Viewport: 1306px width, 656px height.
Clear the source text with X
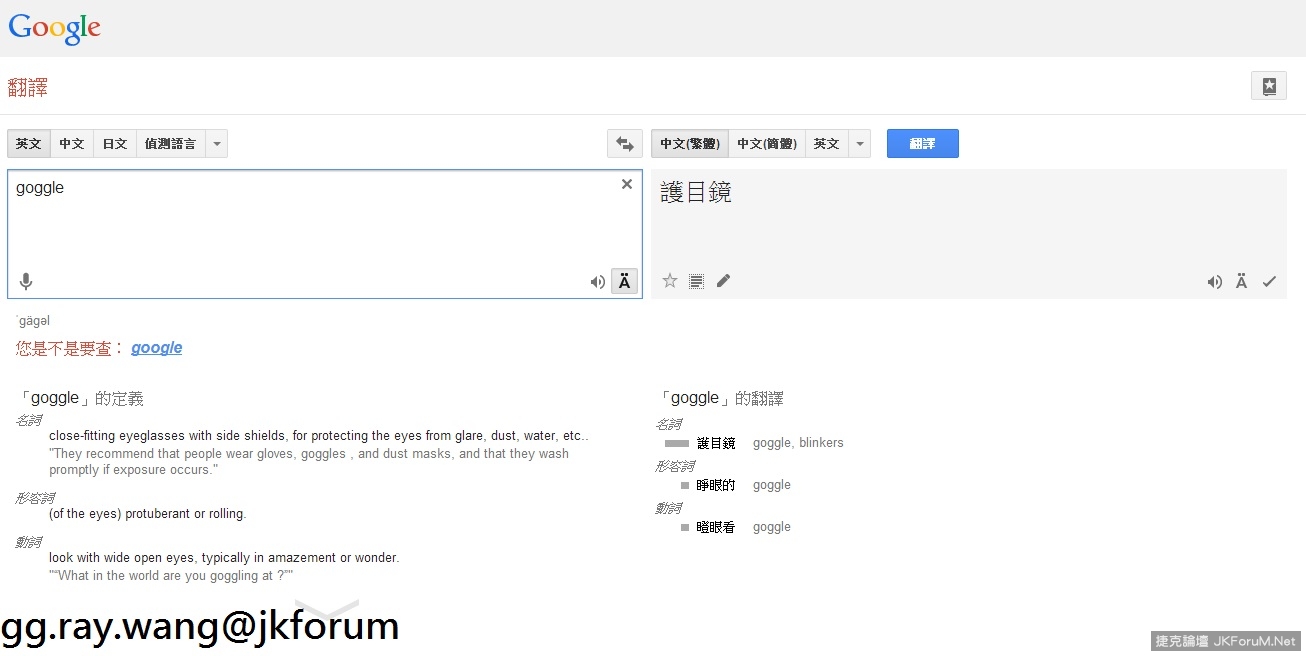pos(627,184)
